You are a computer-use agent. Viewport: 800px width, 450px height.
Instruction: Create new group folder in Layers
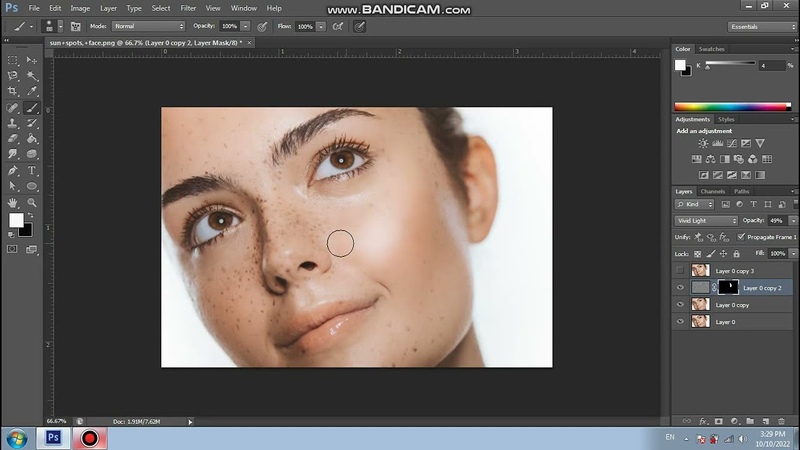pos(749,421)
